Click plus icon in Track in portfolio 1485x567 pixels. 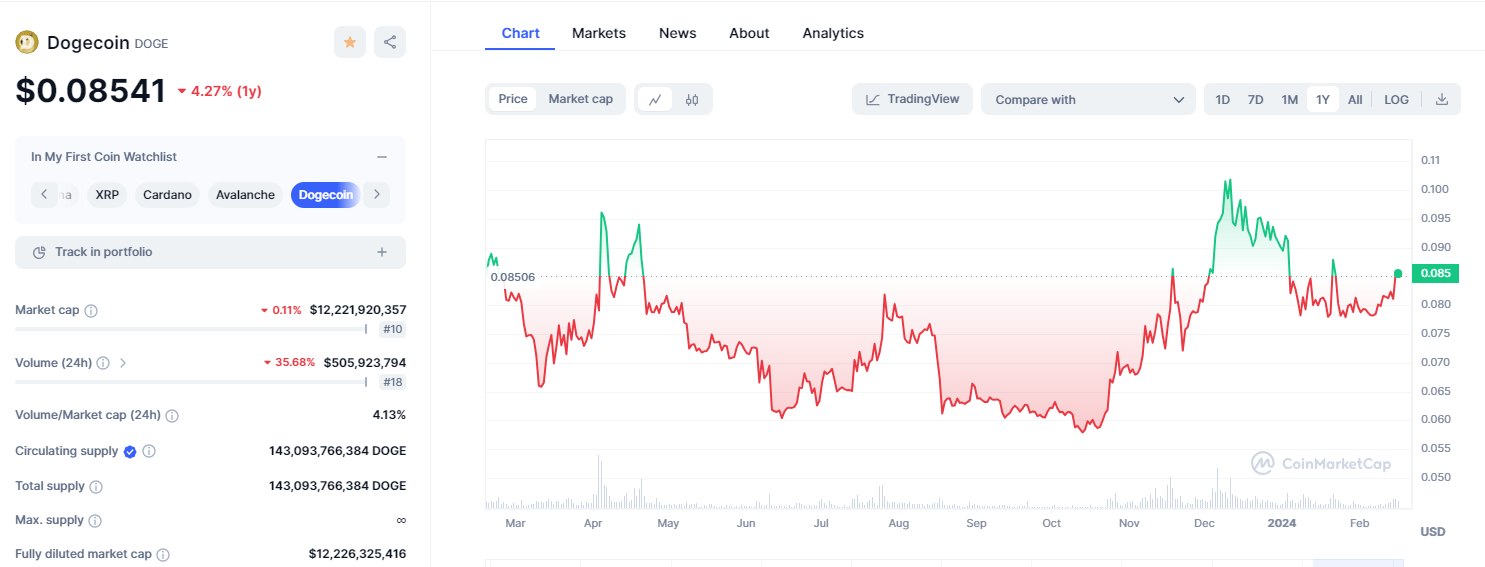(x=382, y=252)
